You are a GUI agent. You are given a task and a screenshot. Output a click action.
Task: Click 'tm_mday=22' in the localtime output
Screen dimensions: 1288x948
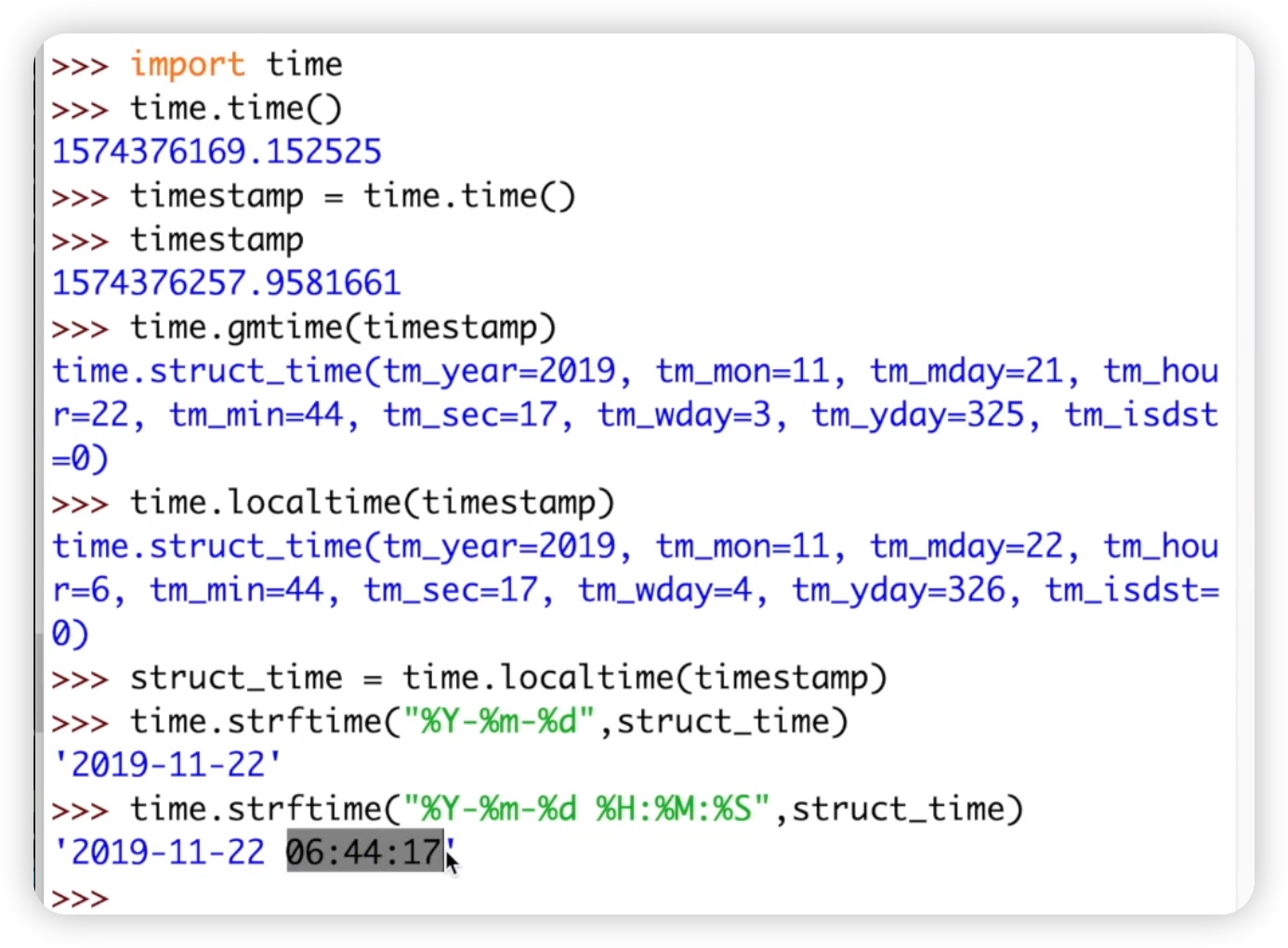tap(966, 546)
